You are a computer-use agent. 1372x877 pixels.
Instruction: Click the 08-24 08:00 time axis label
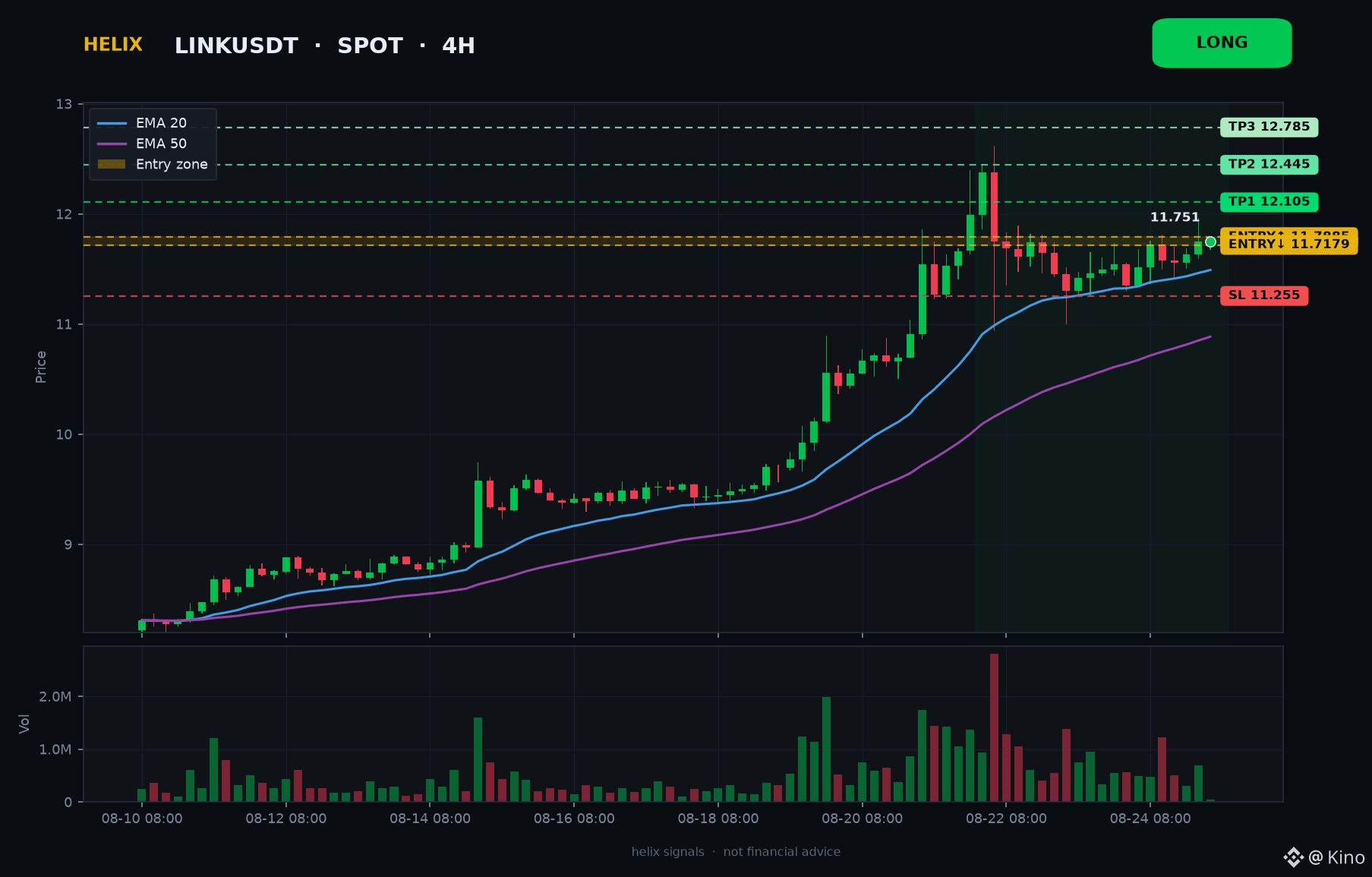pos(1150,819)
